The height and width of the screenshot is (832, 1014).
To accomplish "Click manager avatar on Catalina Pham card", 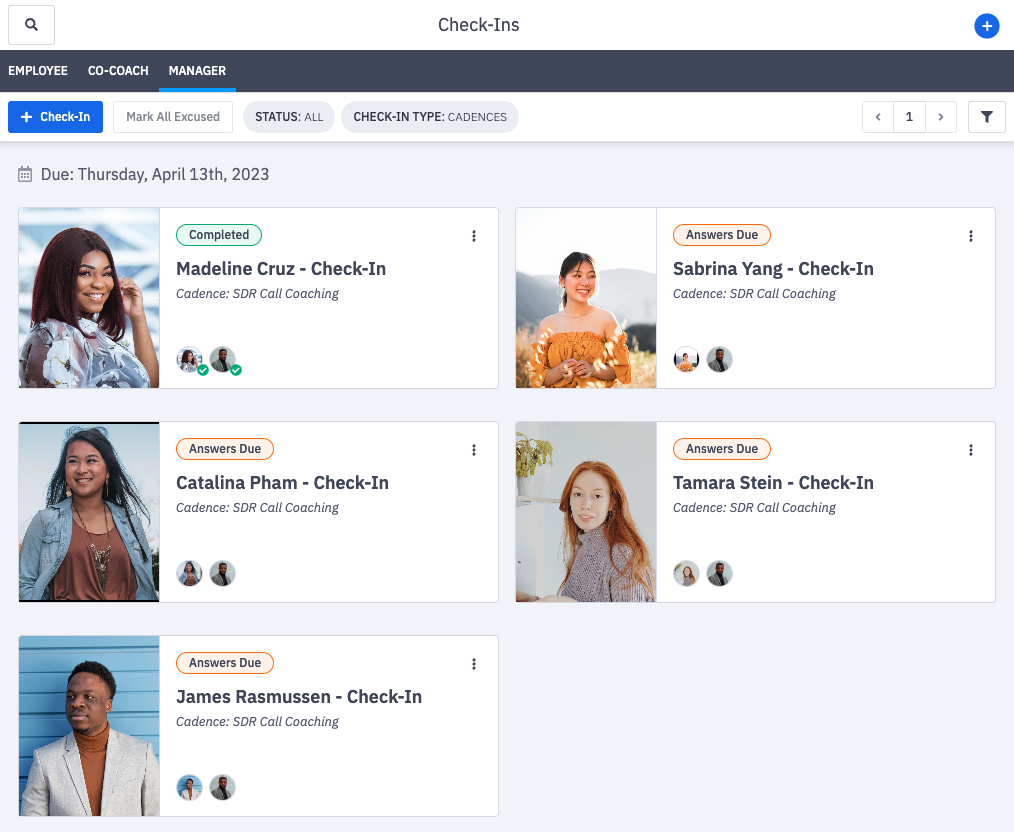I will (x=222, y=573).
